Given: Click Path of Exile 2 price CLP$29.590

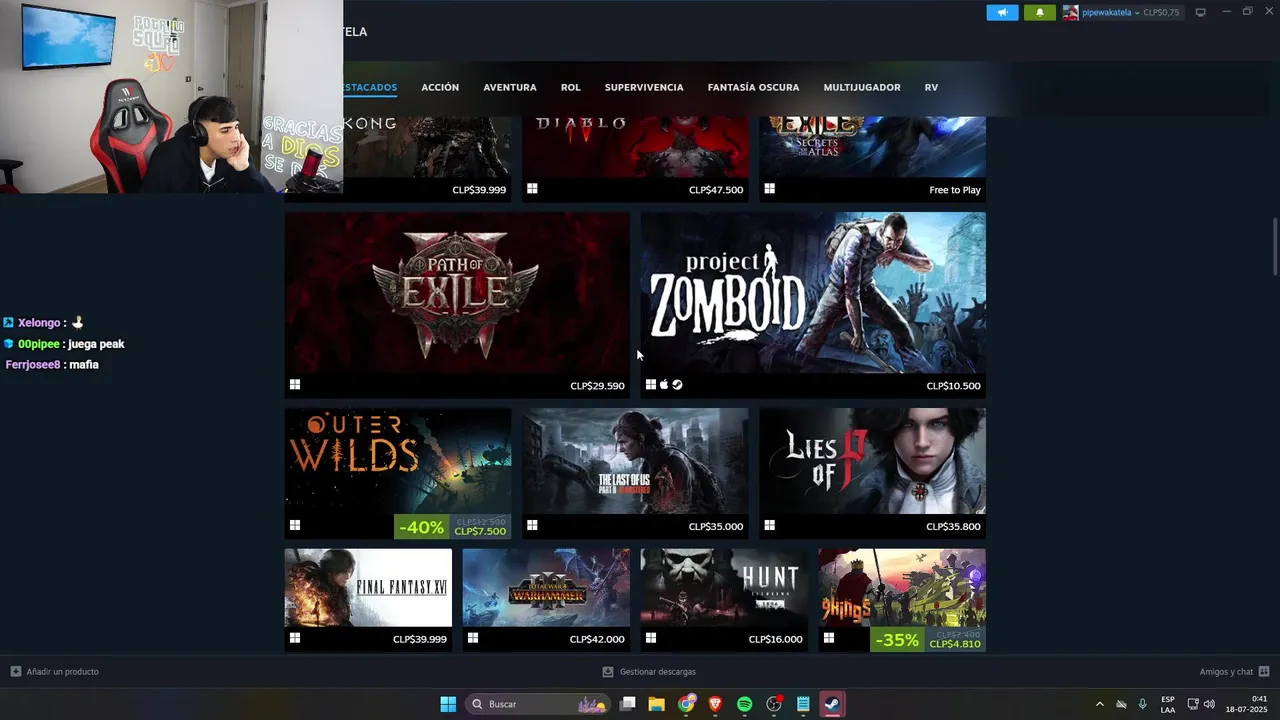Looking at the screenshot, I should coord(597,386).
